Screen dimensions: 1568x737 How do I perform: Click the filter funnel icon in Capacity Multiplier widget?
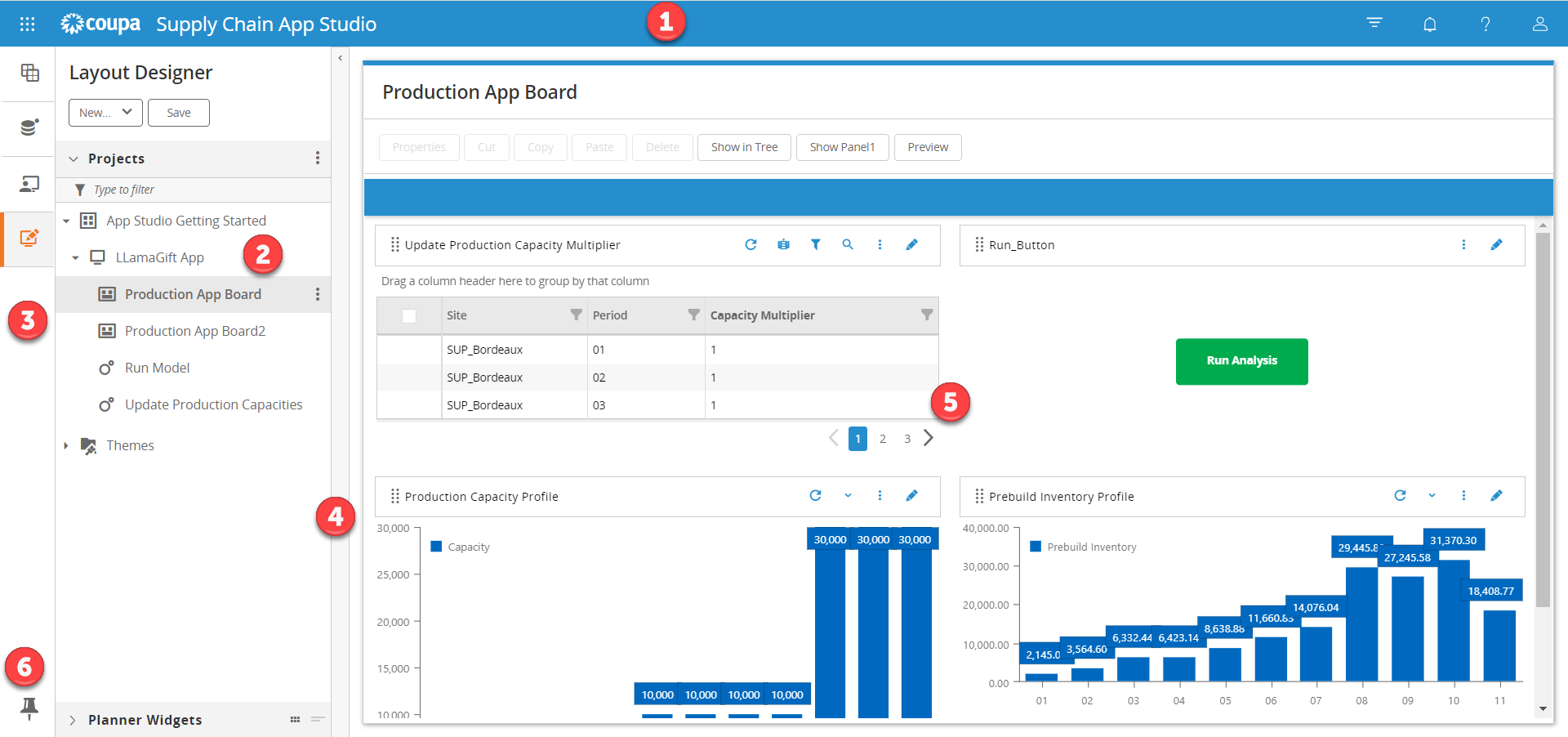(815, 244)
